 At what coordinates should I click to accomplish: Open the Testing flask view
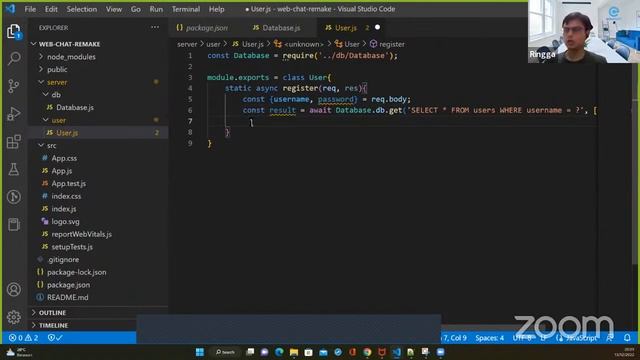tap(14, 169)
